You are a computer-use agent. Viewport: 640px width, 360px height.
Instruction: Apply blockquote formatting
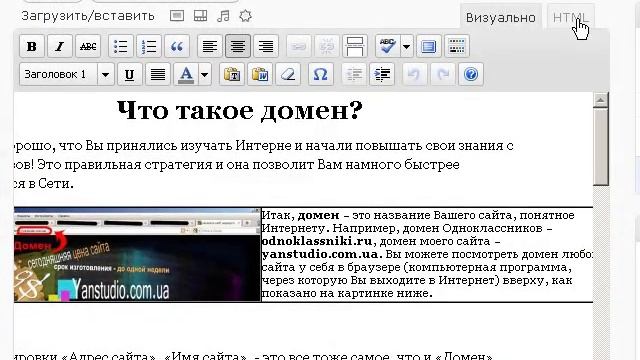tap(177, 46)
